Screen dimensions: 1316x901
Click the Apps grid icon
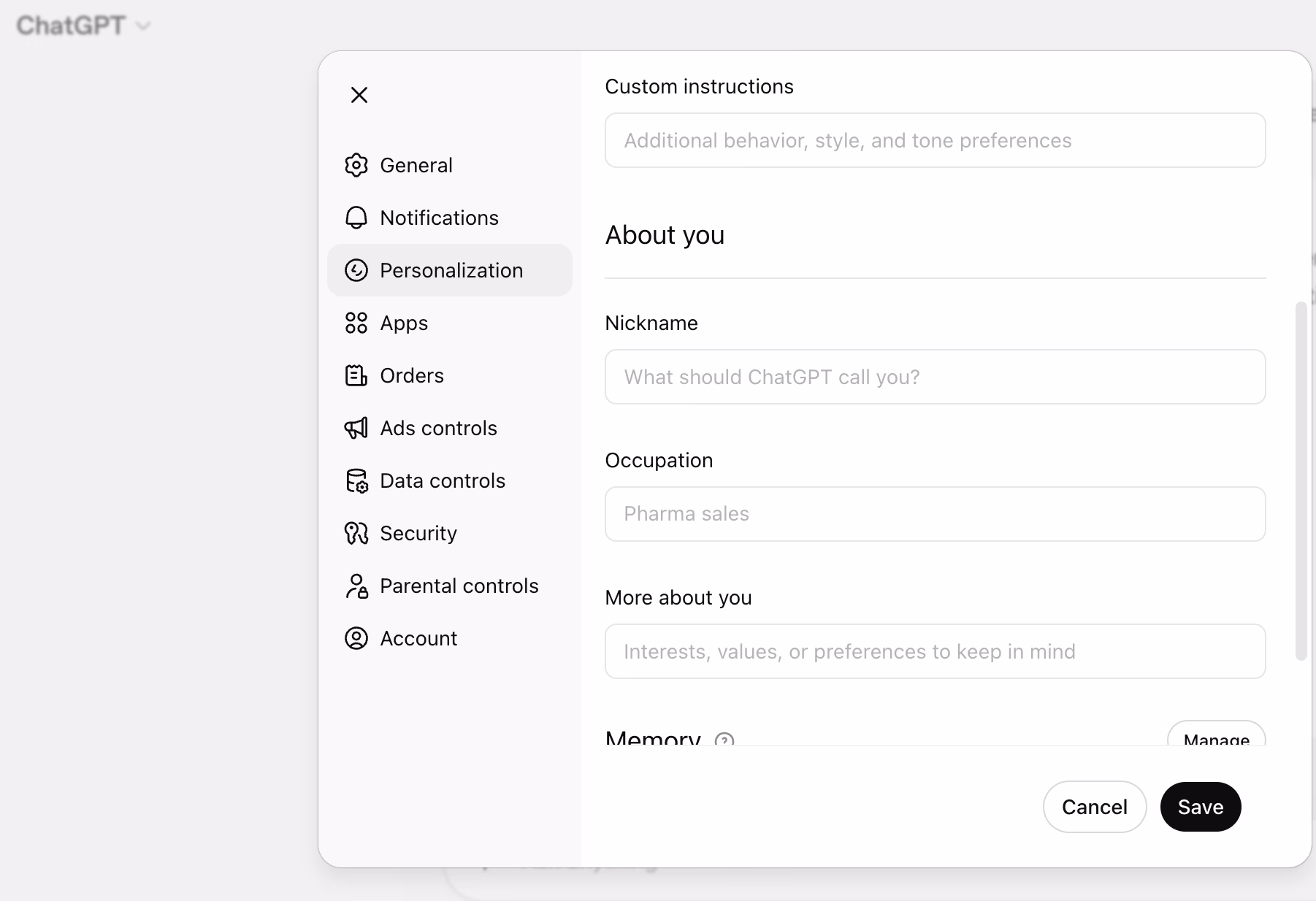click(x=356, y=323)
